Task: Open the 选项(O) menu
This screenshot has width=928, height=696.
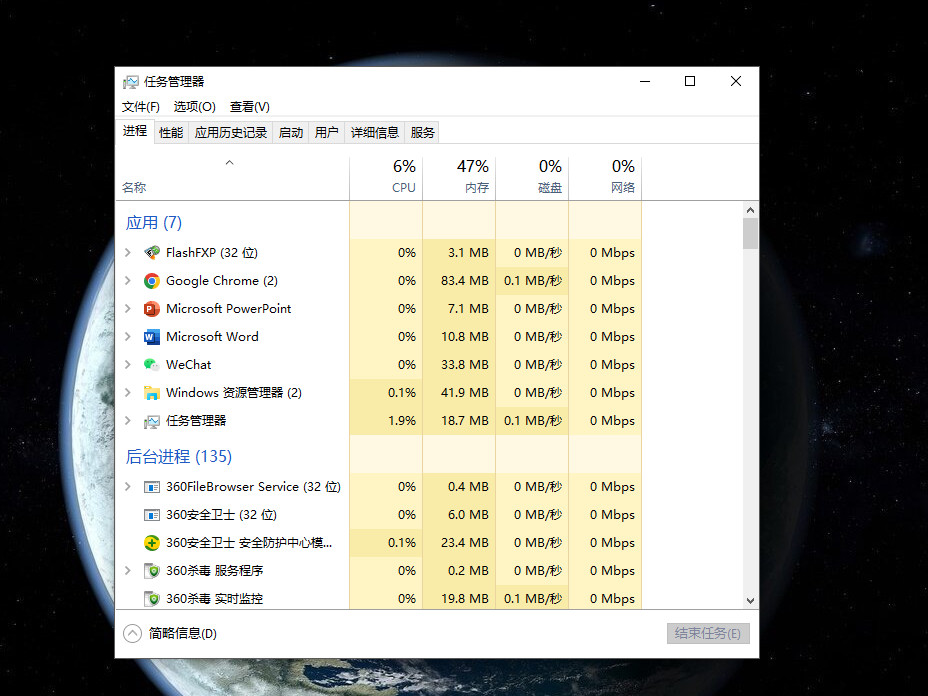Action: click(x=194, y=107)
